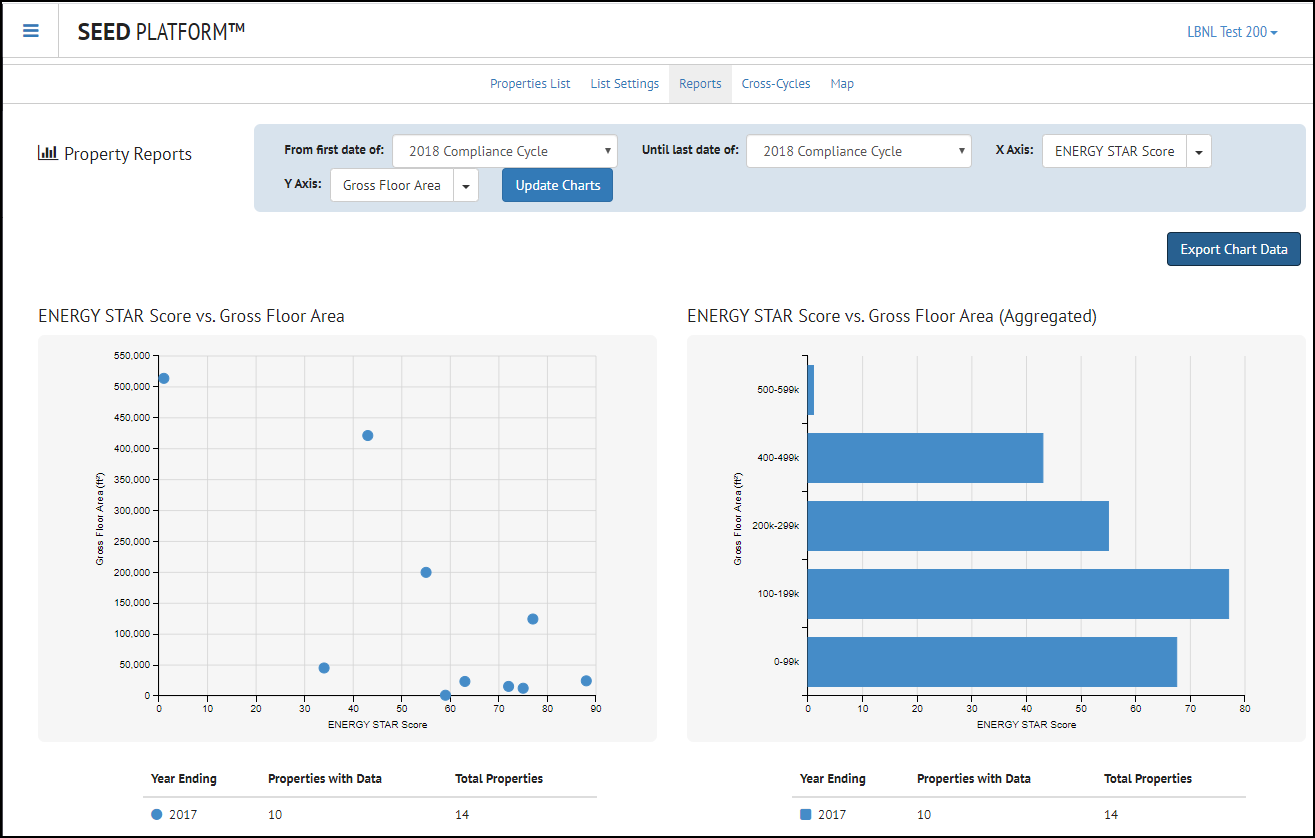Click the highest Gross Floor Area scatter point
Image resolution: width=1315 pixels, height=838 pixels.
pyautogui.click(x=163, y=378)
